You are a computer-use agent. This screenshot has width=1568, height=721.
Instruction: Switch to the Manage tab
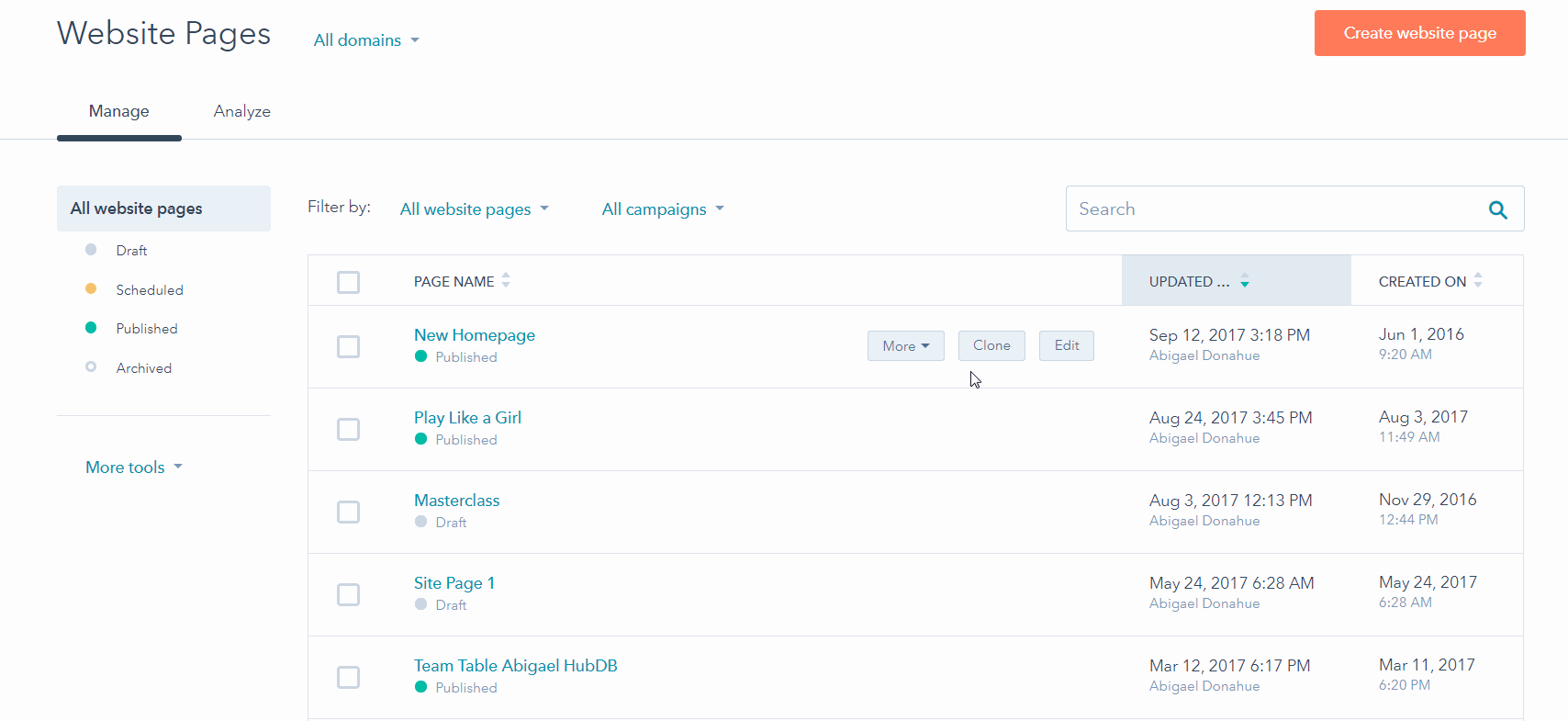pos(119,111)
